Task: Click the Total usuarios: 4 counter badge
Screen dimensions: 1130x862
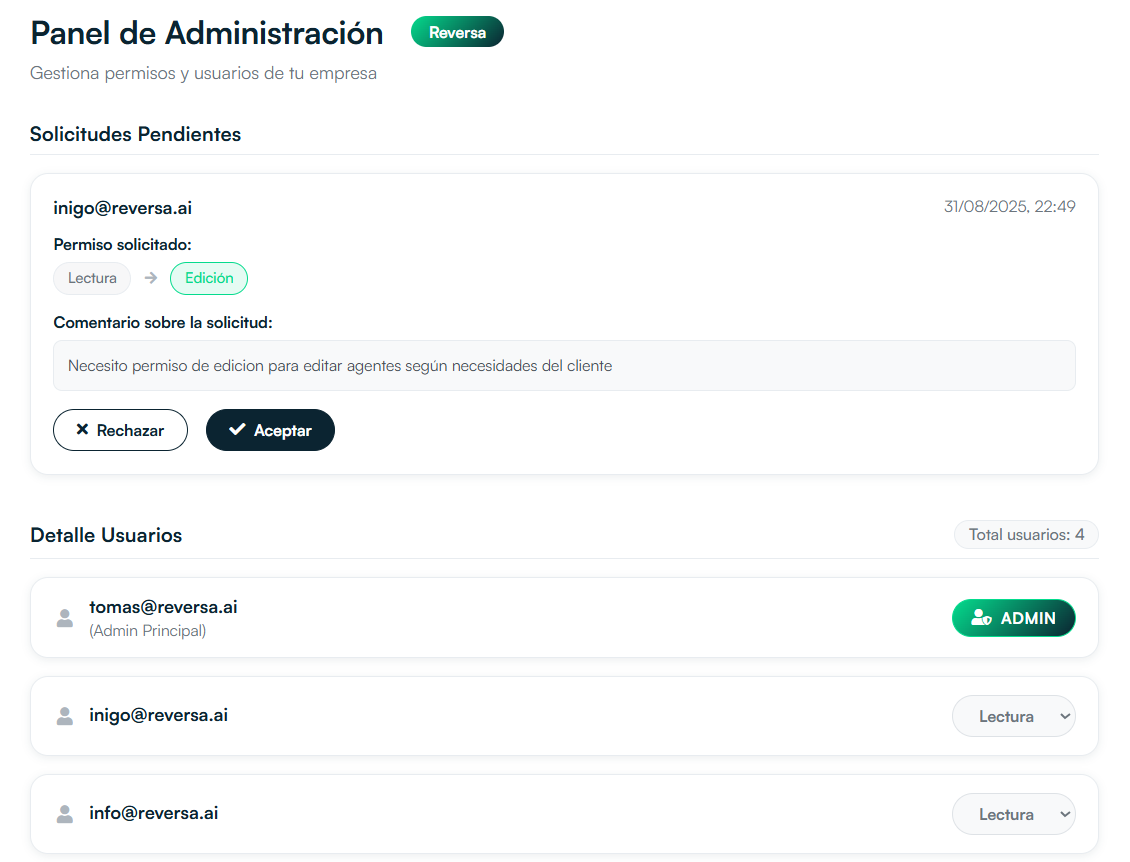Action: pos(1026,535)
